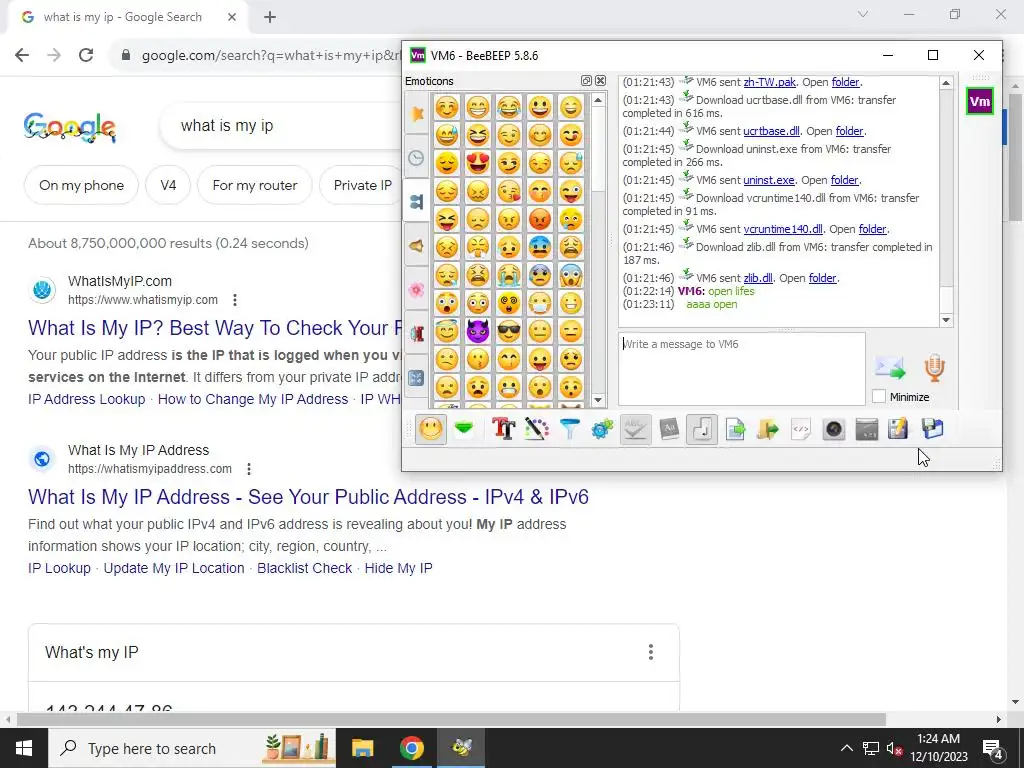Open the symbols emoticon tab at bottom
The height and width of the screenshot is (768, 1024).
pyautogui.click(x=417, y=377)
